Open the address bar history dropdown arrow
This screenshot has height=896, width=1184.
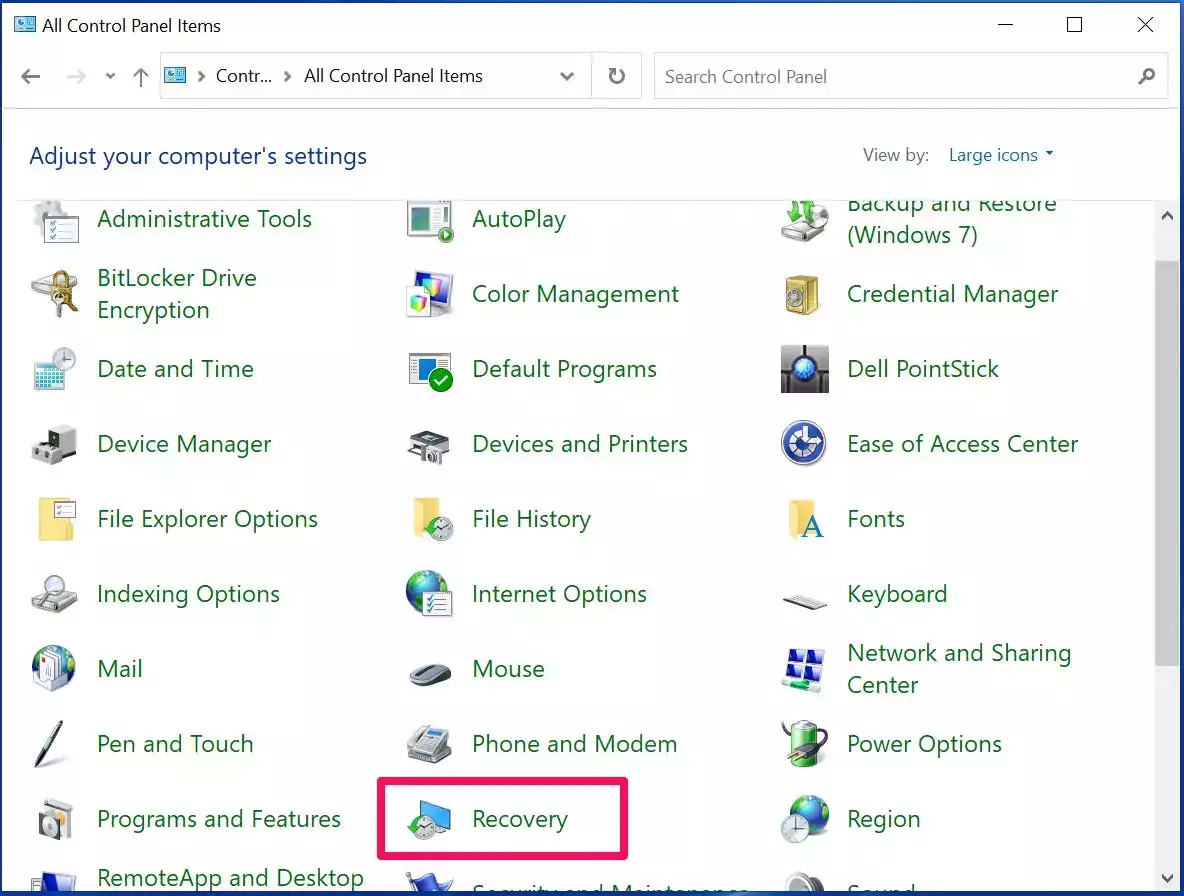tap(567, 77)
